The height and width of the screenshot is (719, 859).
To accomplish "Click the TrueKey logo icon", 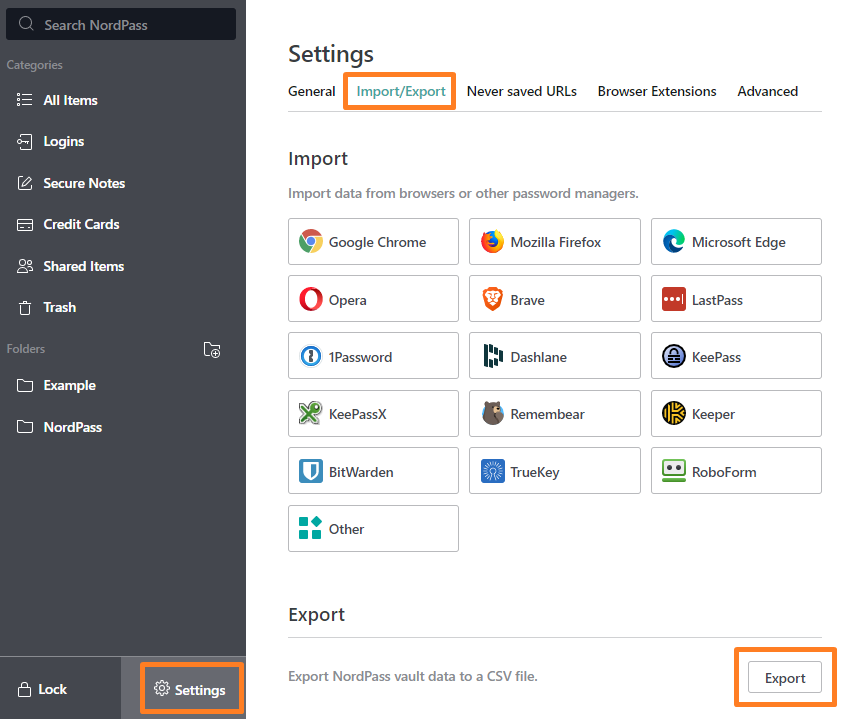I will pyautogui.click(x=492, y=471).
